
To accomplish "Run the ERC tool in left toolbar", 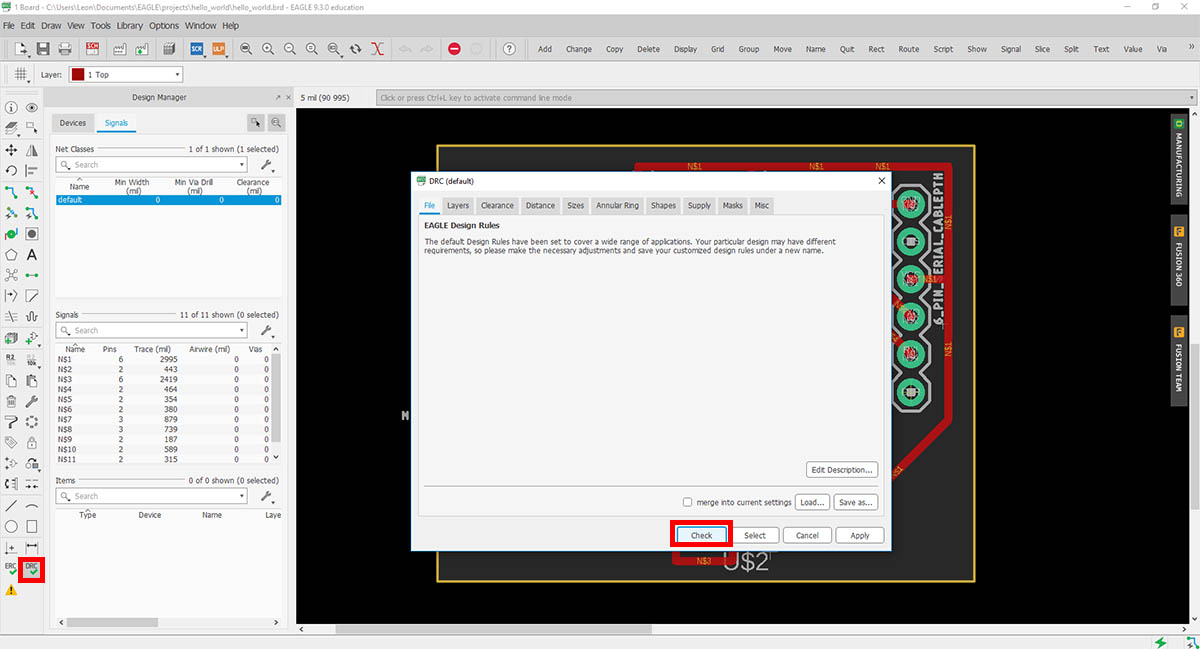I will (11, 569).
